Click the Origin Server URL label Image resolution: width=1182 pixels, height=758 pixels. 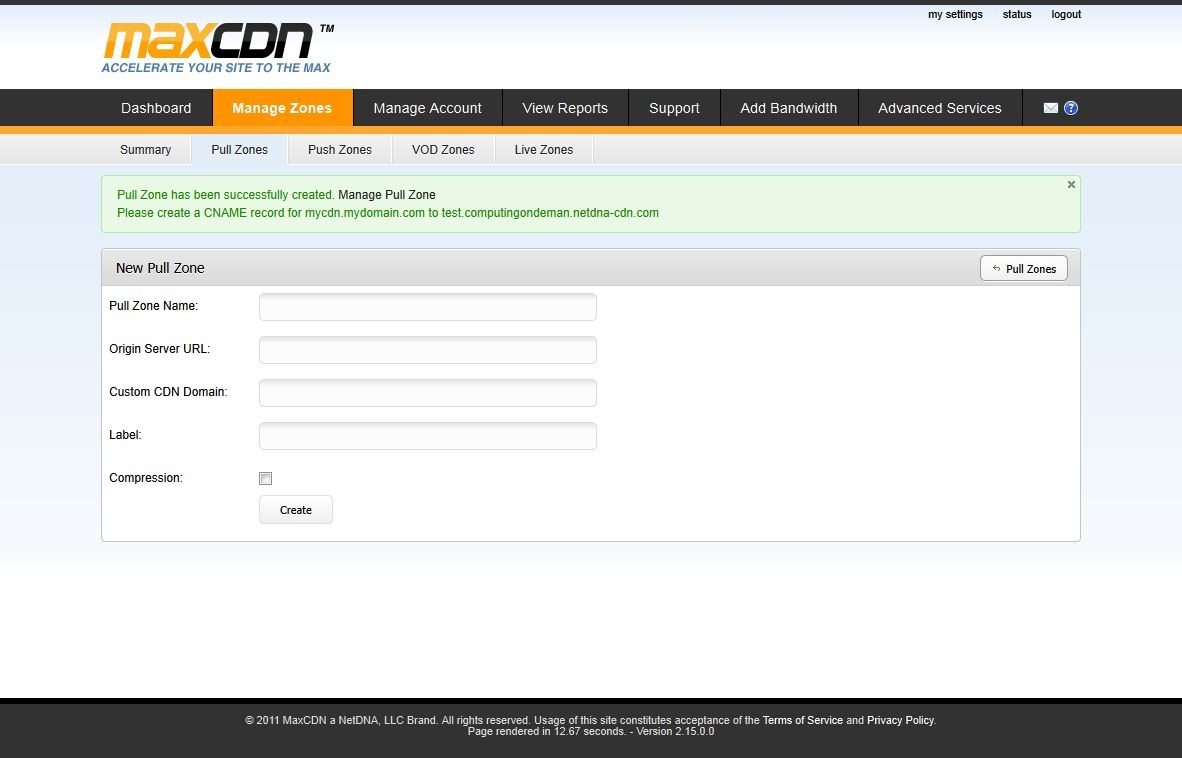(159, 349)
